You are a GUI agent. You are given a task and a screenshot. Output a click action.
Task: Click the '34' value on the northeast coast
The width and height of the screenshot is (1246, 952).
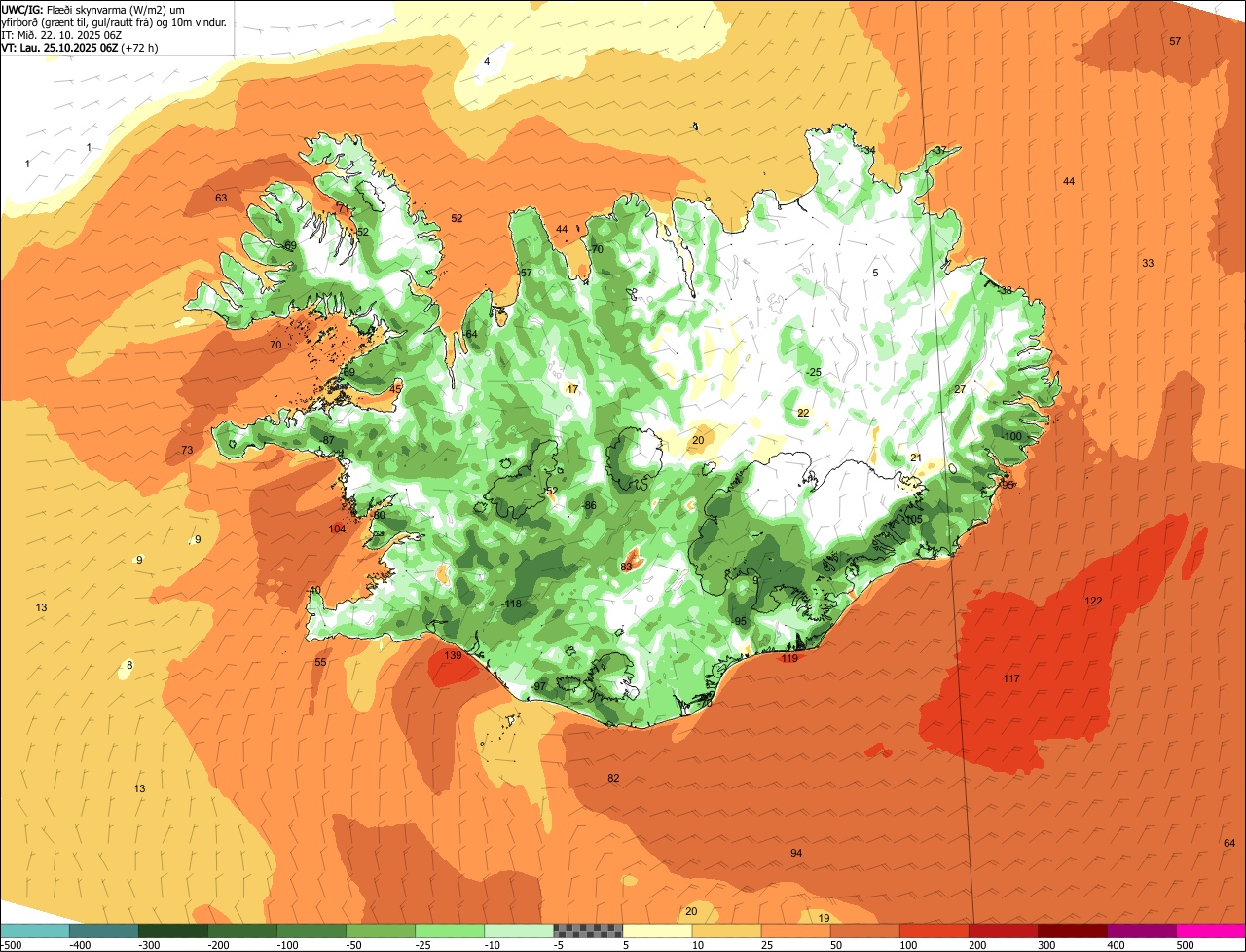pyautogui.click(x=869, y=150)
